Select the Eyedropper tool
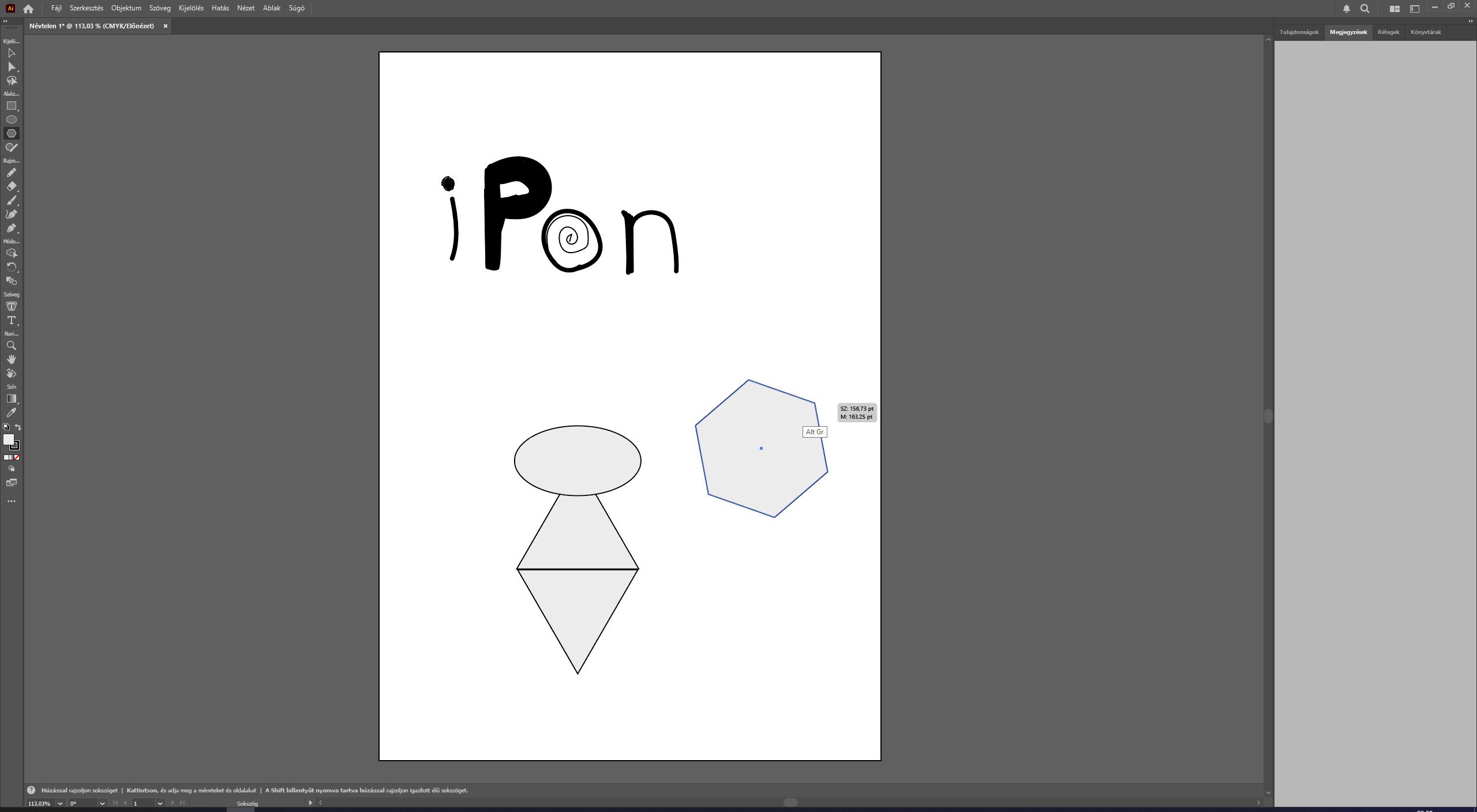 (x=11, y=413)
